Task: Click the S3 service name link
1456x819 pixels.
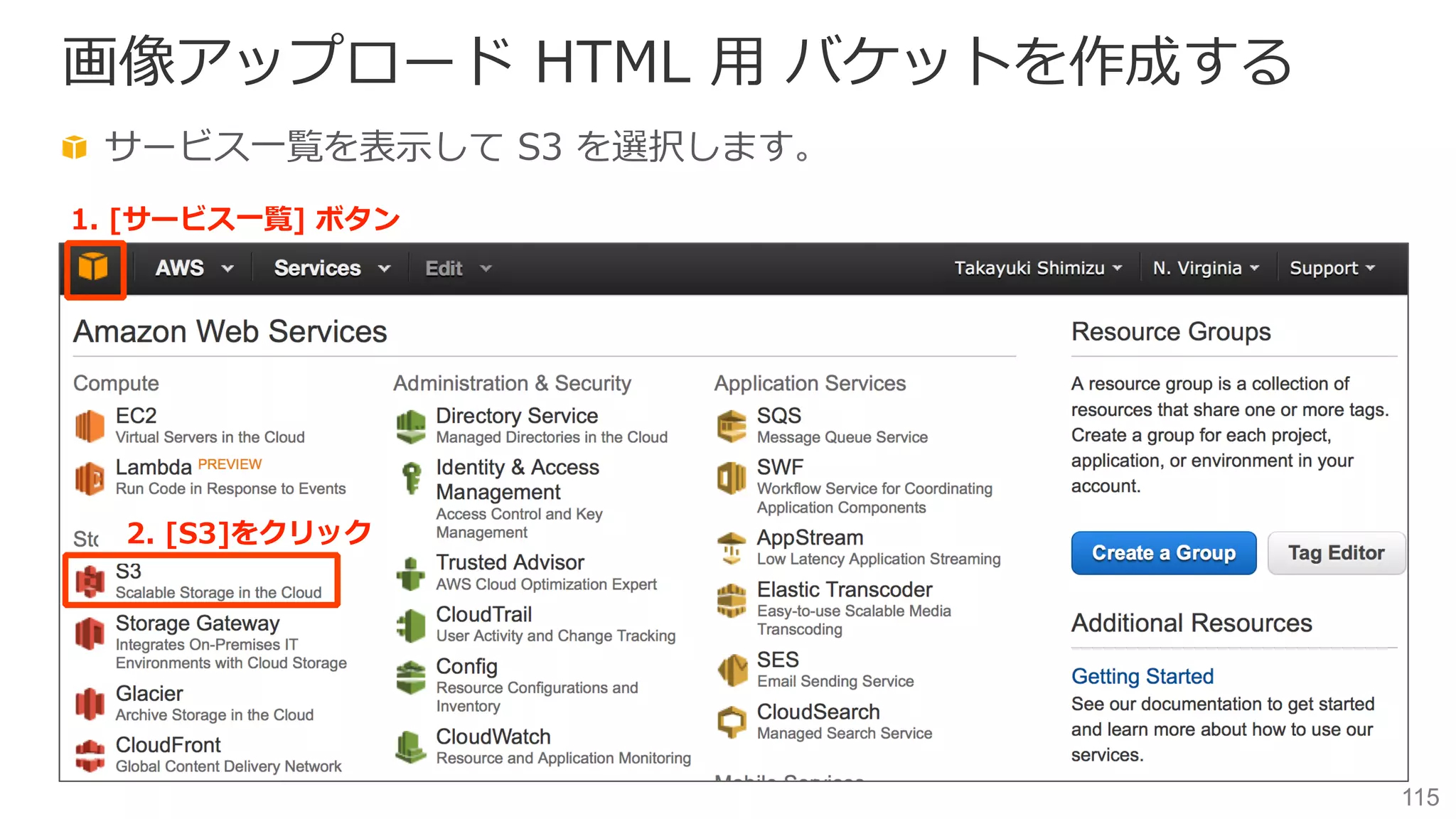Action: [x=129, y=571]
